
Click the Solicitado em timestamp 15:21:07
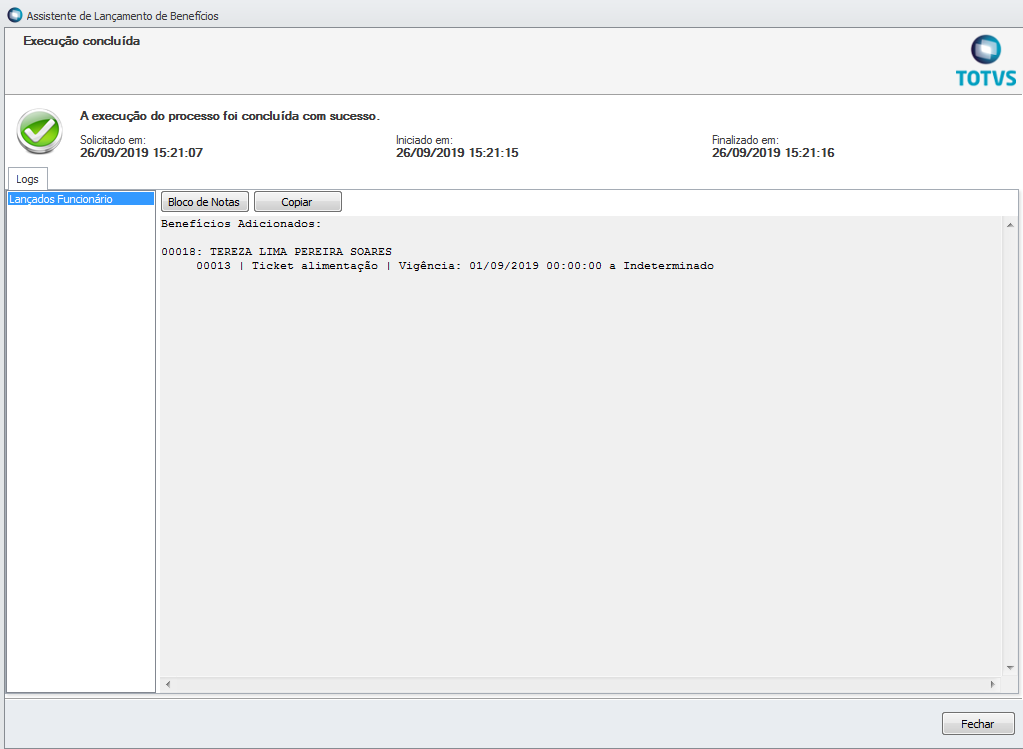click(x=142, y=153)
